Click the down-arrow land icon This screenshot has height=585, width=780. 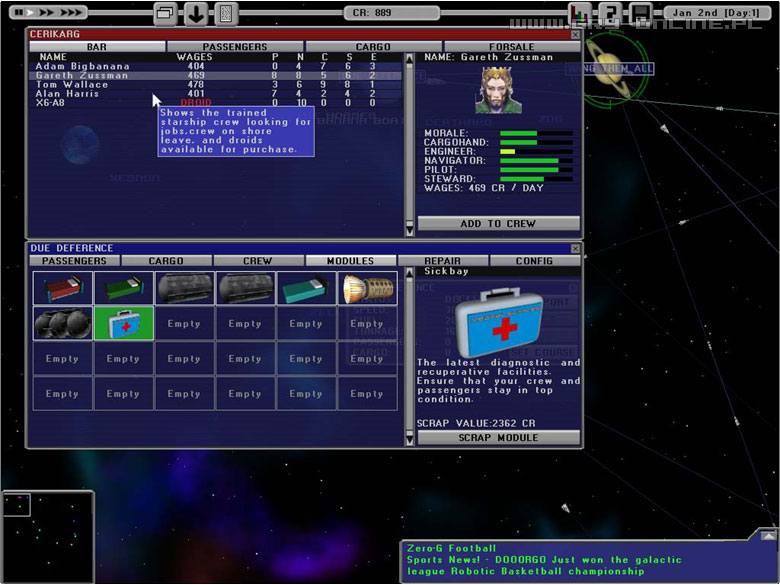click(x=195, y=13)
